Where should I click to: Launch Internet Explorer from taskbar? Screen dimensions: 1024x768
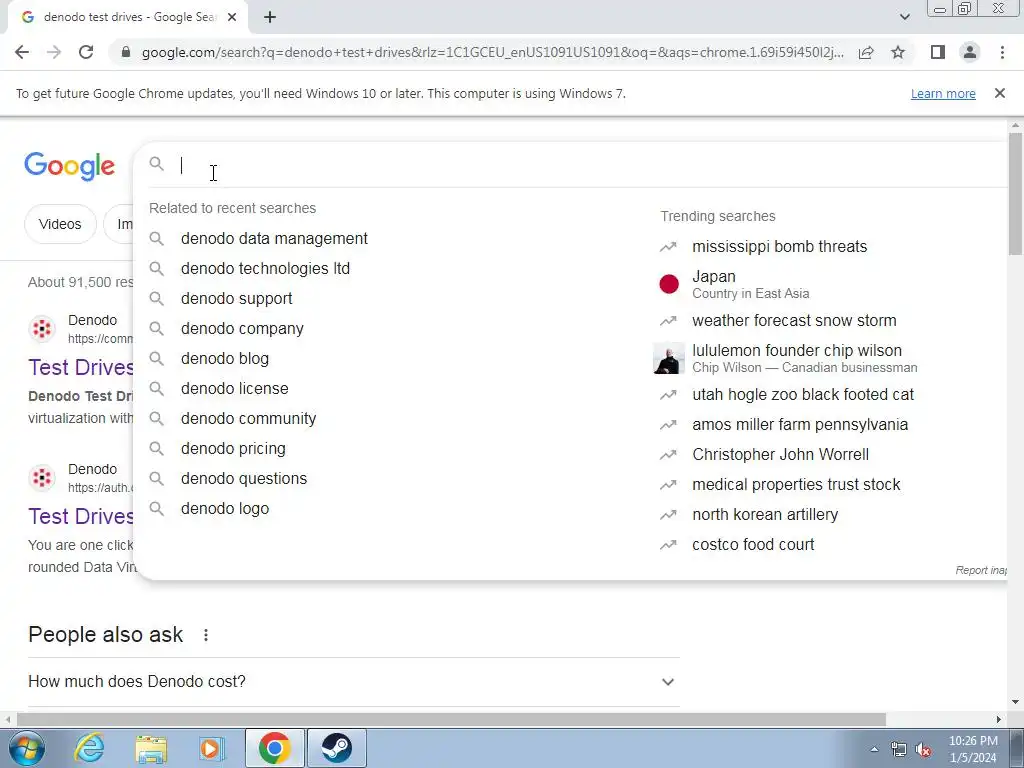tap(89, 748)
